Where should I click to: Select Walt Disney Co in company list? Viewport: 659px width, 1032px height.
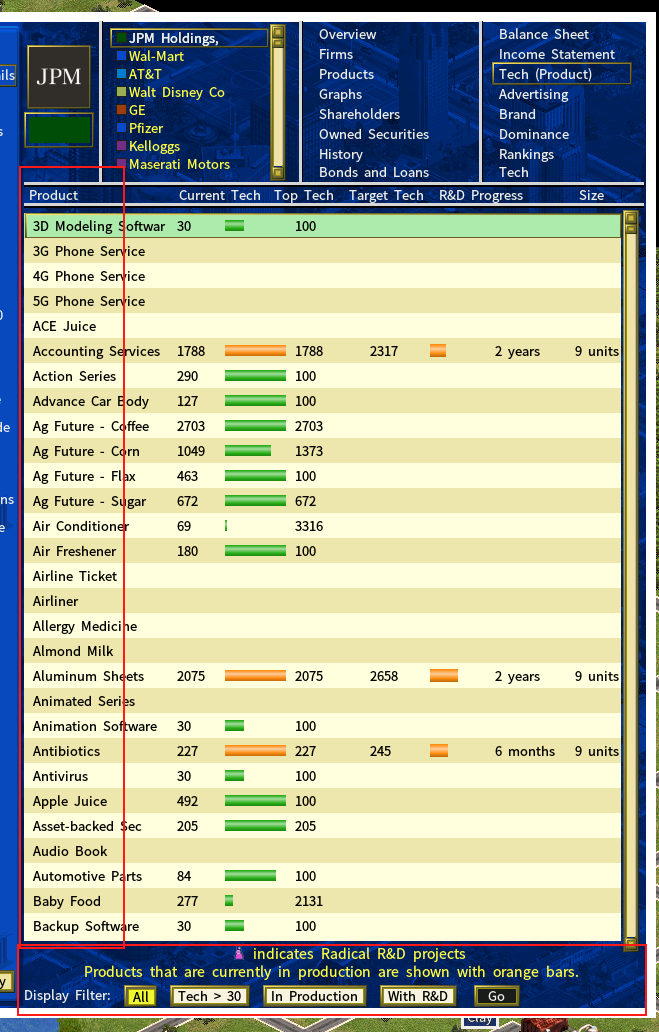pos(176,92)
